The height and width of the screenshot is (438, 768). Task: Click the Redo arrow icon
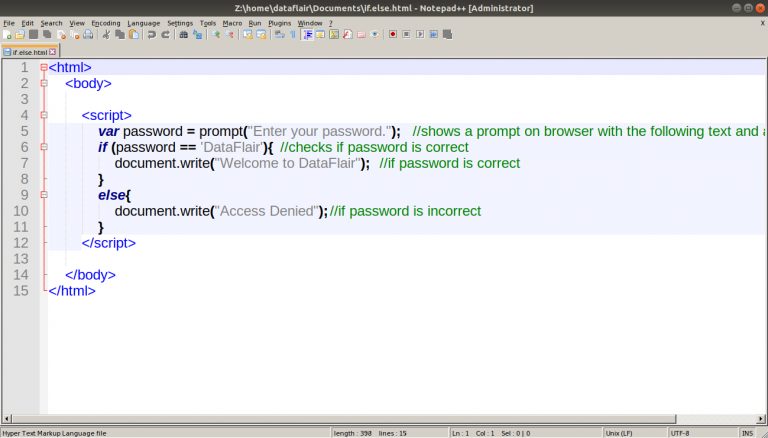click(166, 34)
